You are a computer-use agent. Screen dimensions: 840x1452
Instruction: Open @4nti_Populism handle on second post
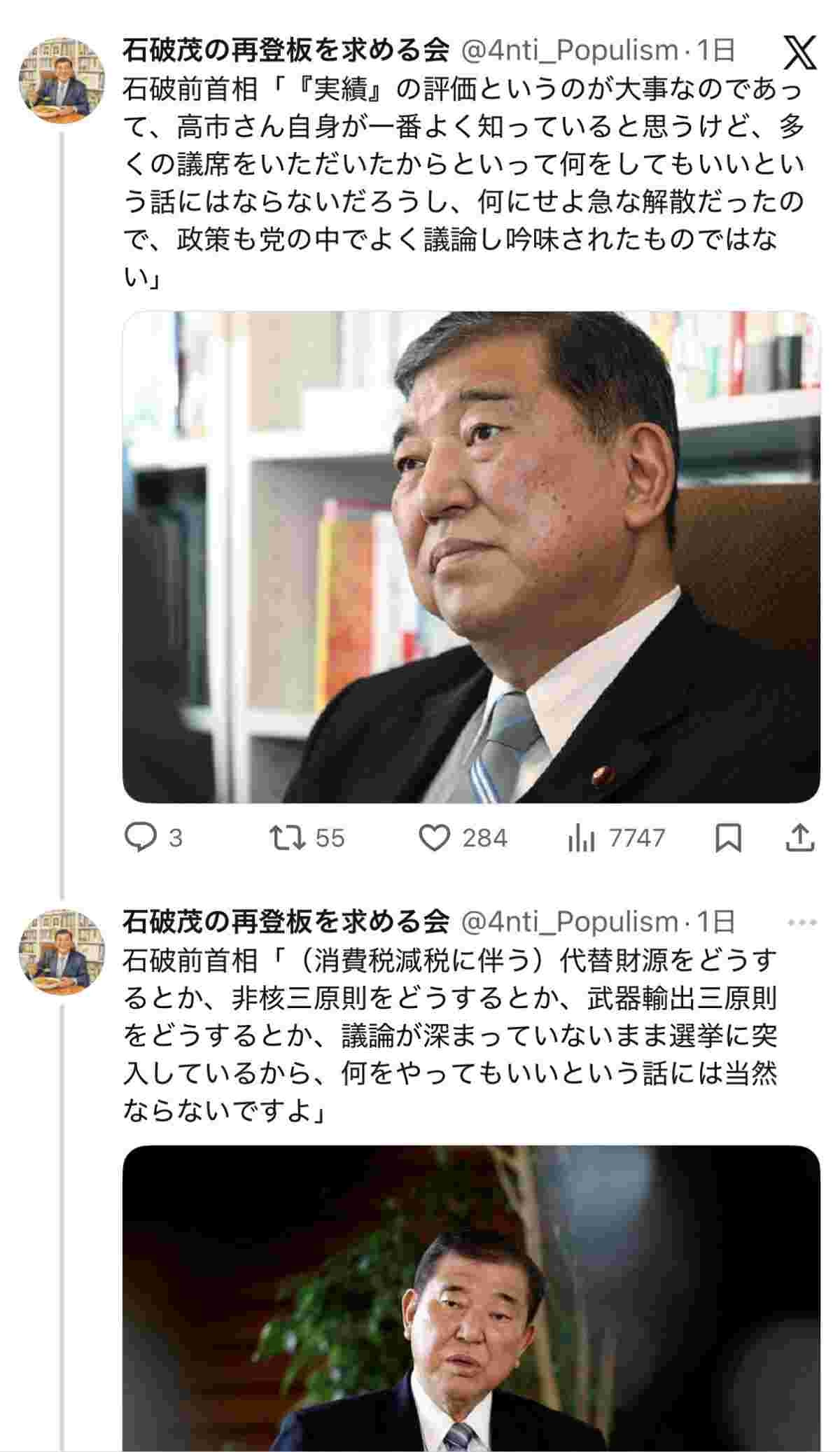[569, 922]
